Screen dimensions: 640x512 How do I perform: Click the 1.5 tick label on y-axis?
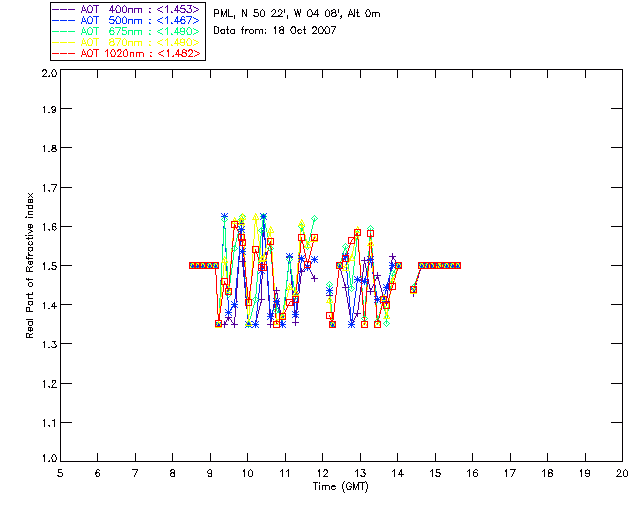[x=47, y=266]
